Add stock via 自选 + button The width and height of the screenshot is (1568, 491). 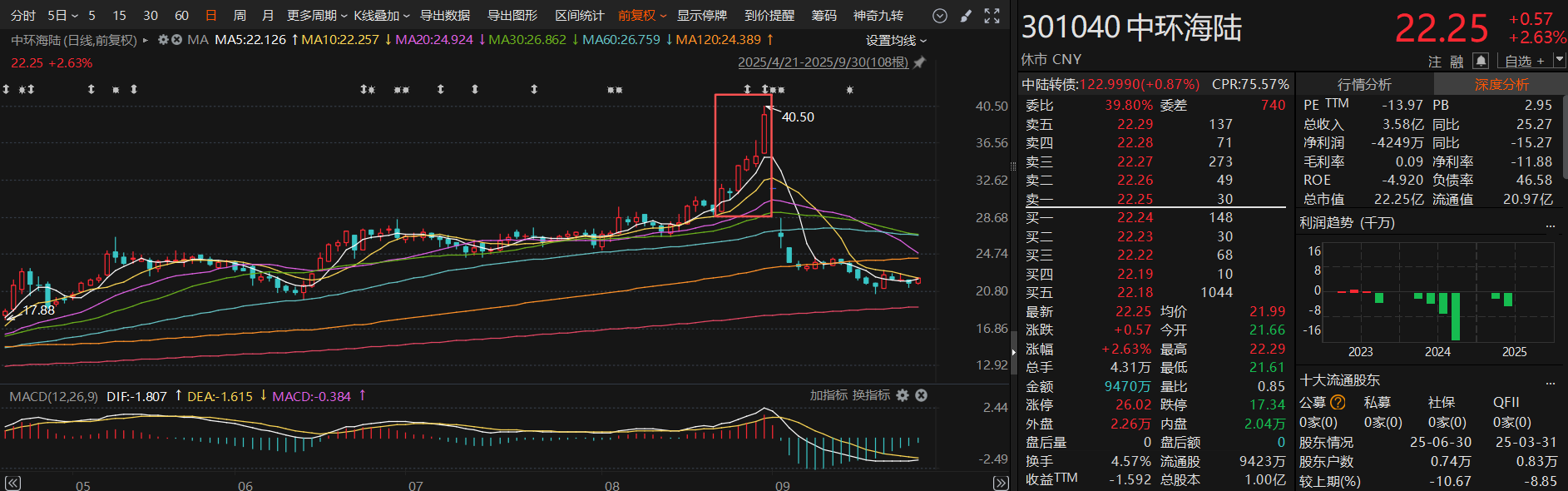1524,61
